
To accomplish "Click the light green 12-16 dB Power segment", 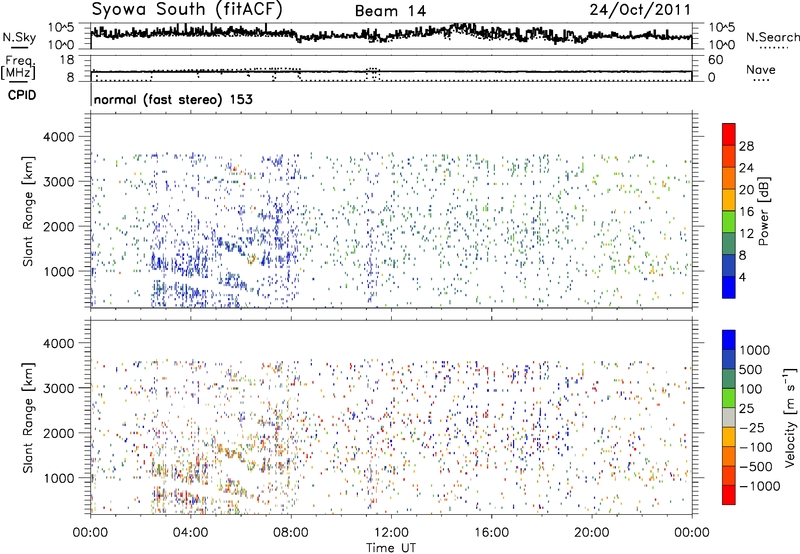I will tap(729, 221).
